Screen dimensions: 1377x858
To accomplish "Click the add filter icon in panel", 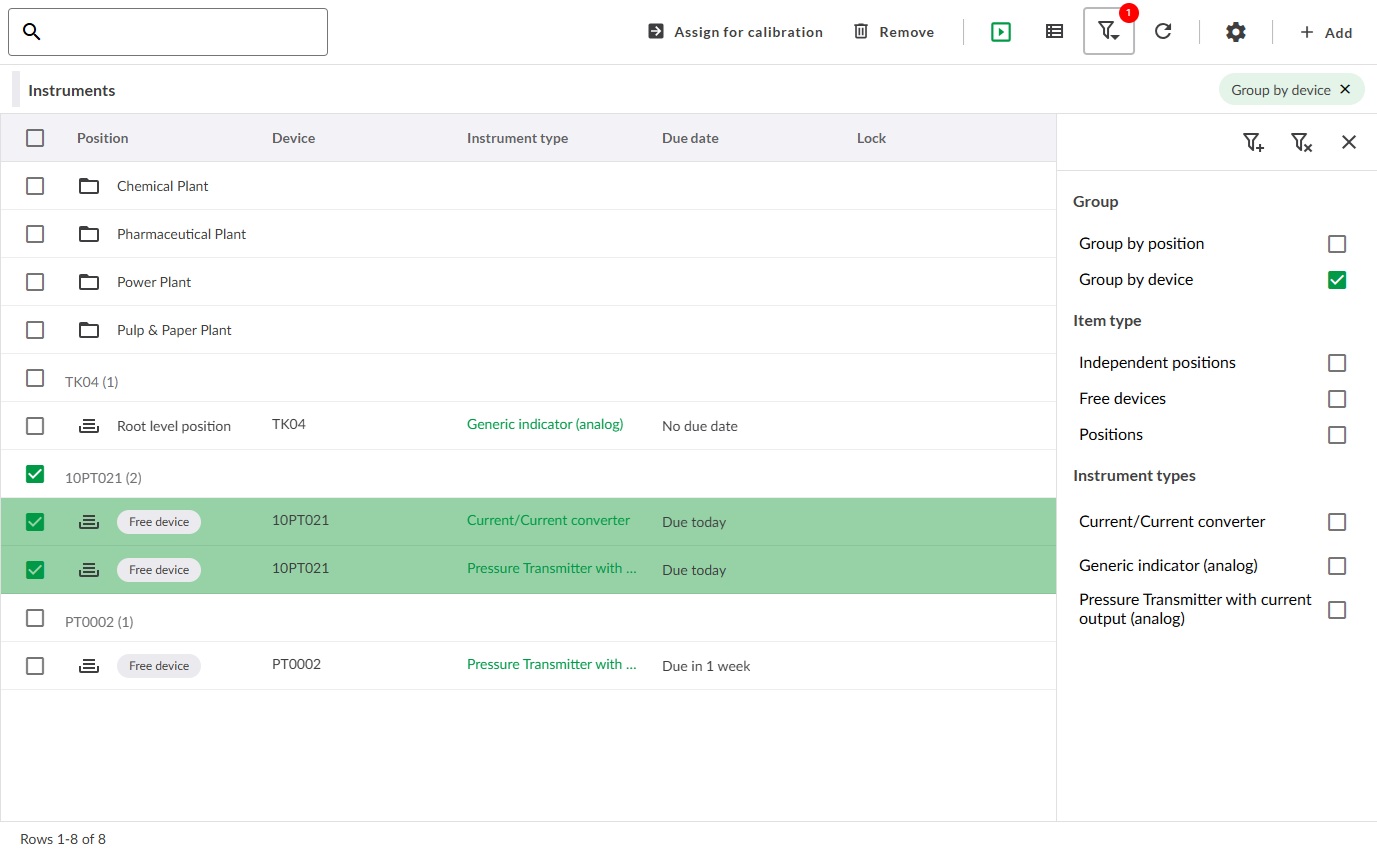I will pos(1253,142).
